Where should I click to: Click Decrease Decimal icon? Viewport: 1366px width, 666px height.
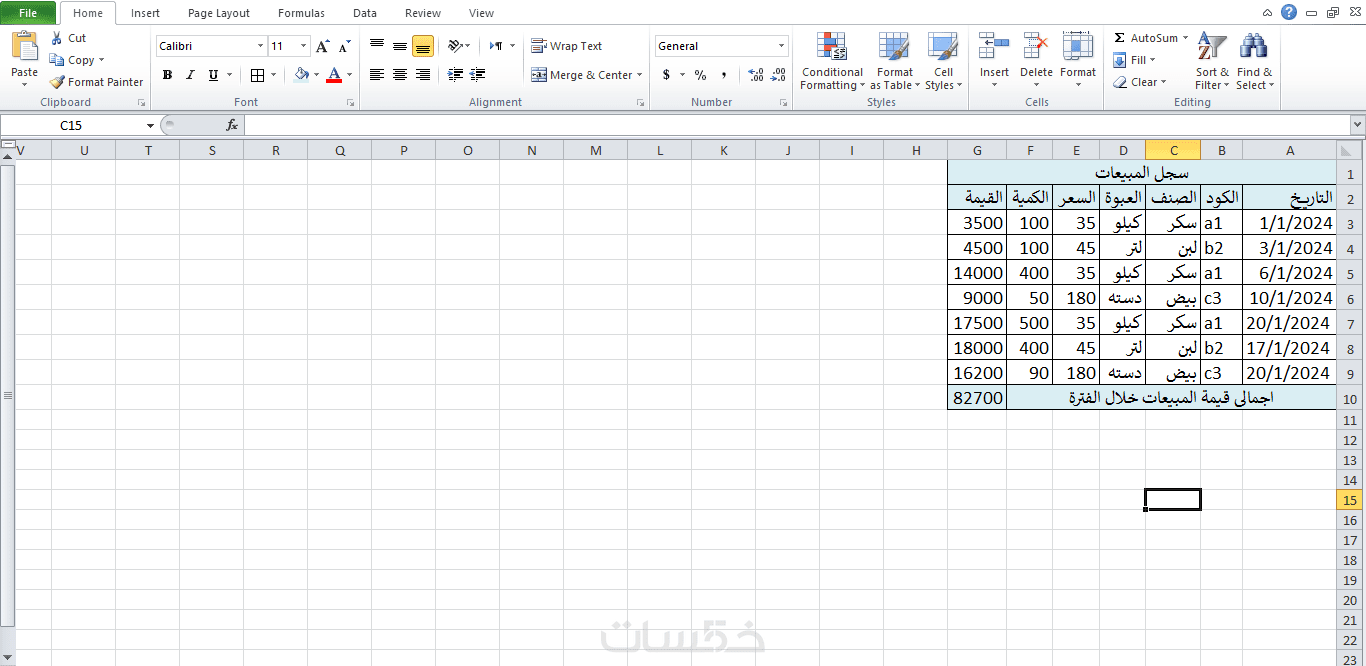(x=778, y=75)
